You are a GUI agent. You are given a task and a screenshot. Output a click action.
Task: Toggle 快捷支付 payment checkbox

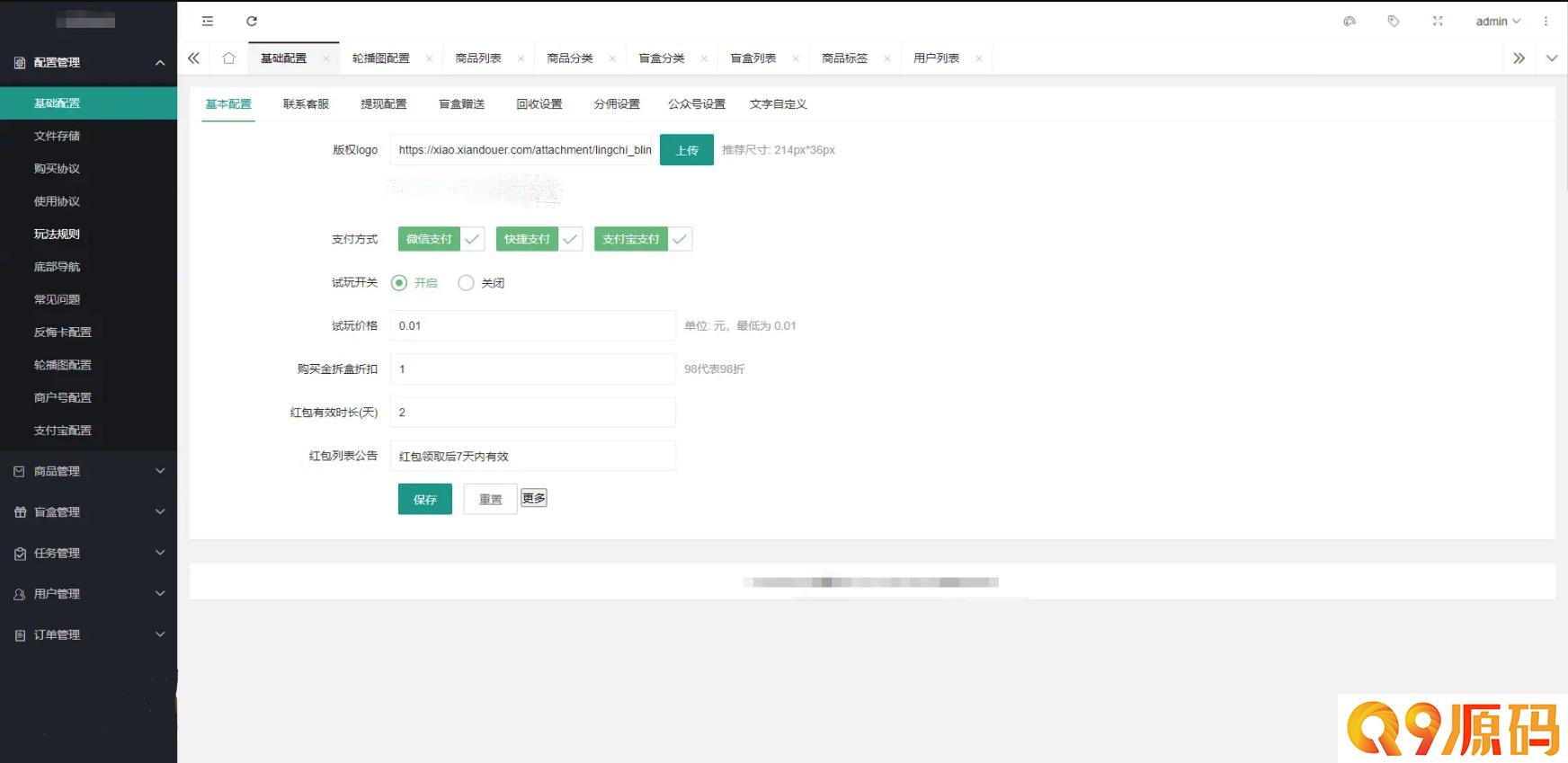click(x=539, y=239)
